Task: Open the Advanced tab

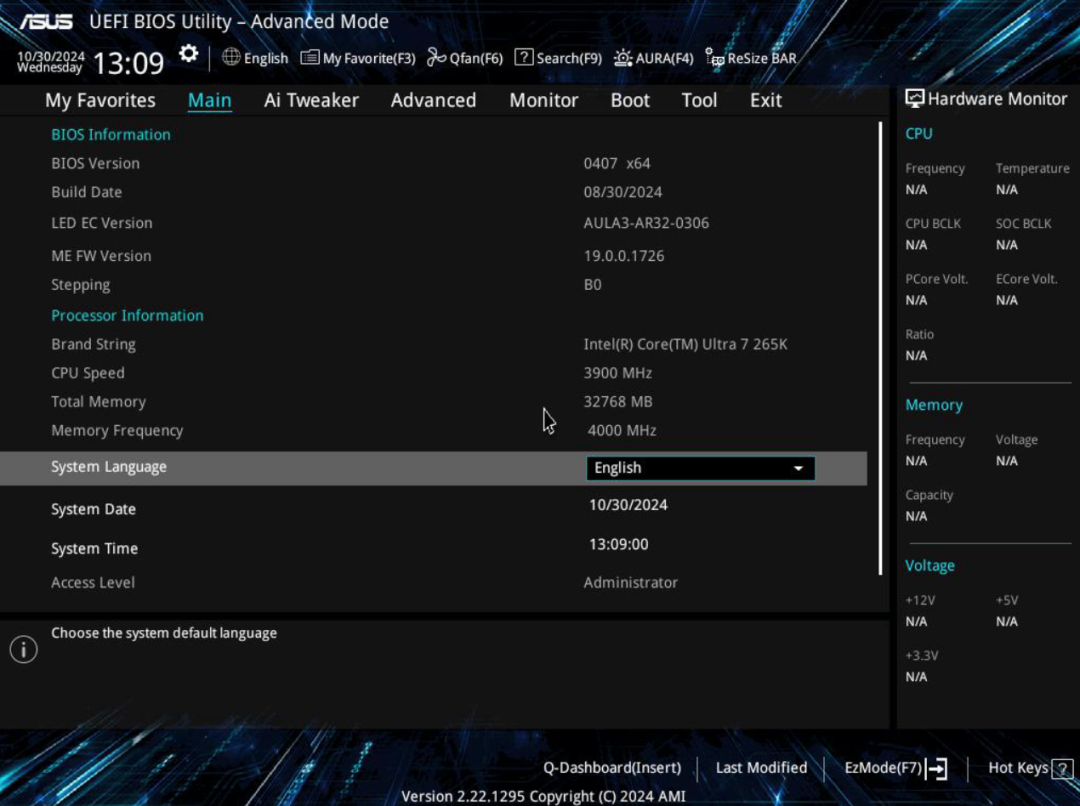Action: (x=433, y=100)
